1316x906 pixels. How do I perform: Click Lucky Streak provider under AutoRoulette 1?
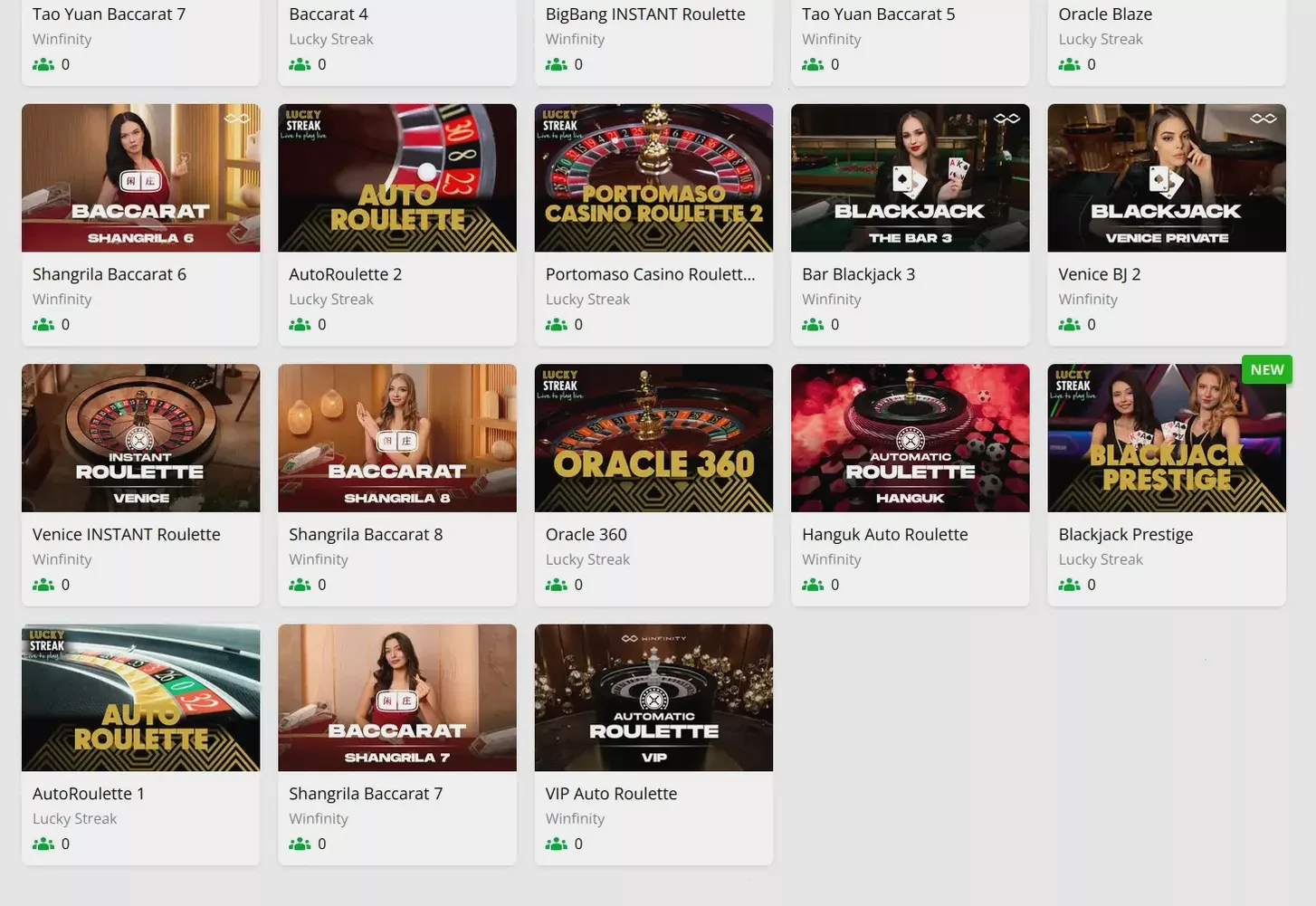[74, 819]
